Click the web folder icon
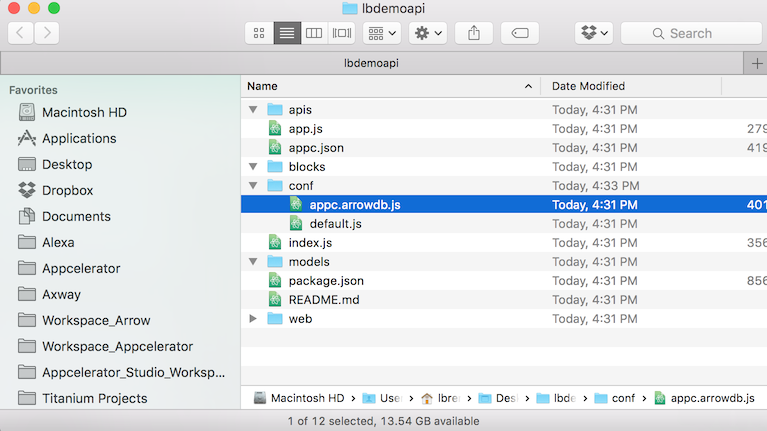Screen dimensions: 767x431 [275, 319]
